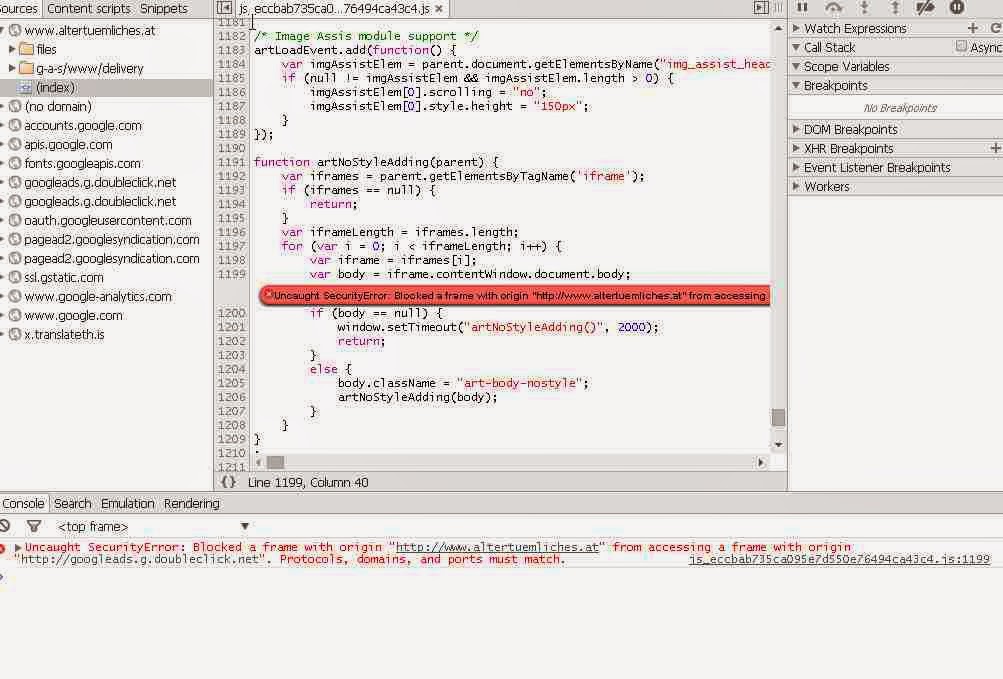Viewport: 1003px width, 679px height.
Task: Open the js file link at line 1199
Action: click(839, 560)
